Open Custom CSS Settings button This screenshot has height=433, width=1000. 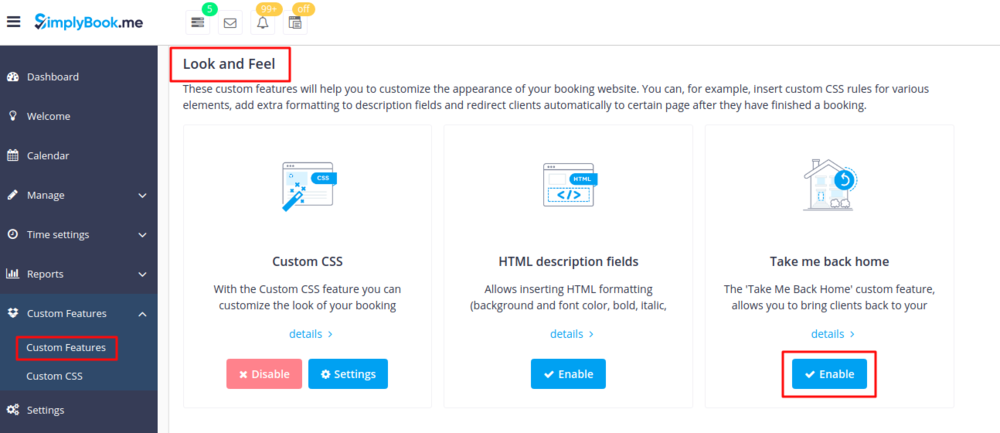point(348,374)
